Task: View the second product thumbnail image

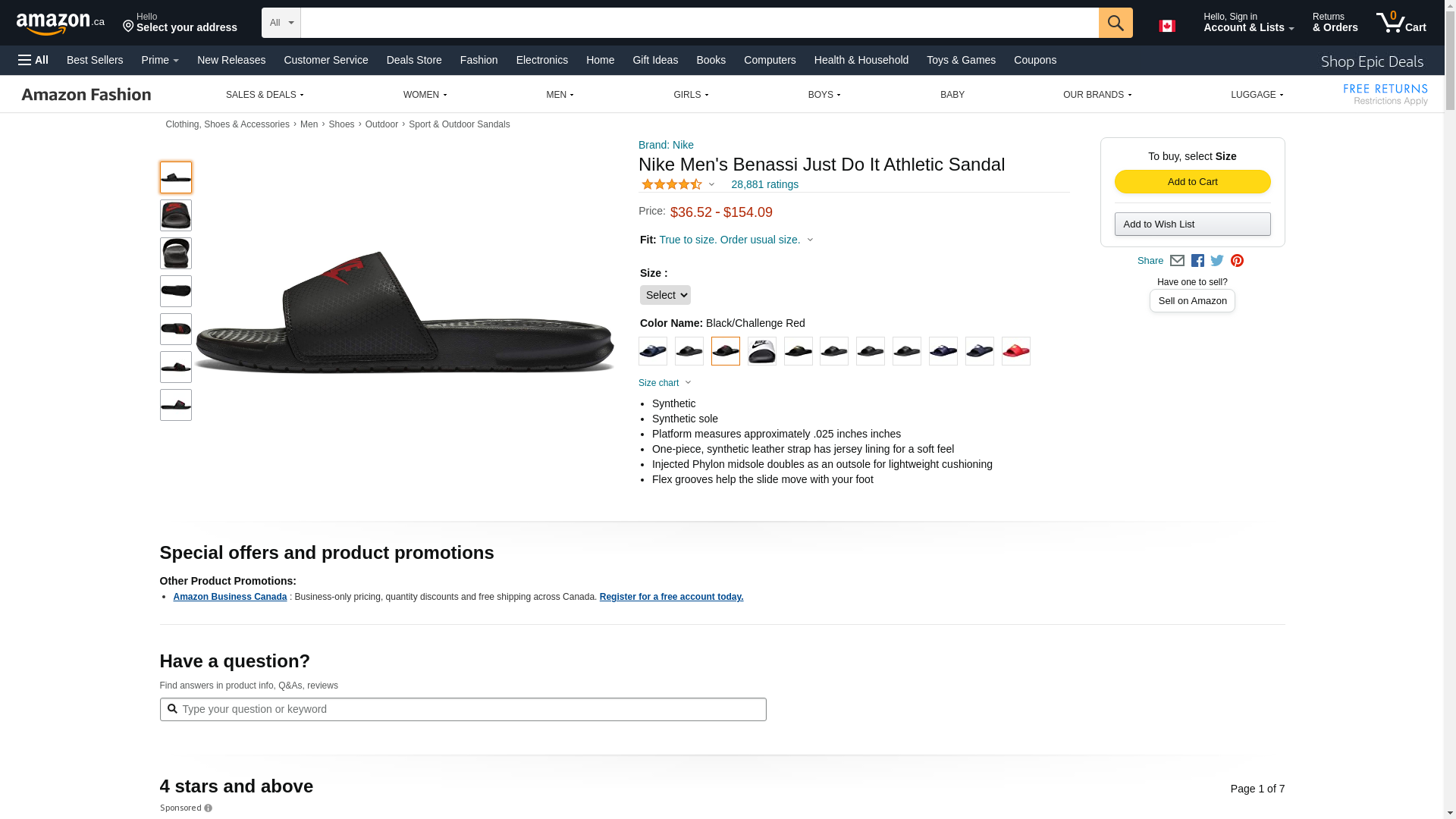Action: (x=176, y=215)
